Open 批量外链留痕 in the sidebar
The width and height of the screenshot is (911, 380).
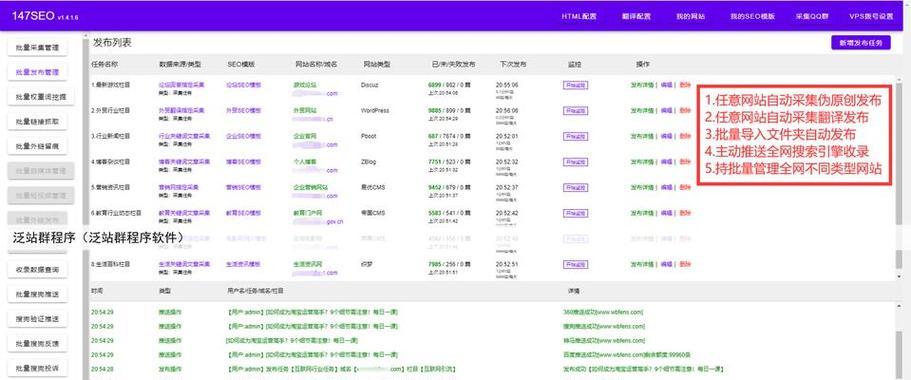click(37, 146)
